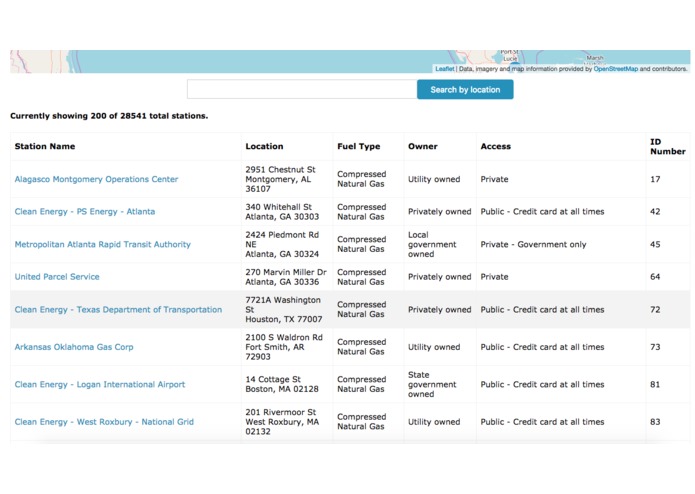Screen dimensions: 695x494
Task: Focus the location search text field
Action: coord(302,89)
